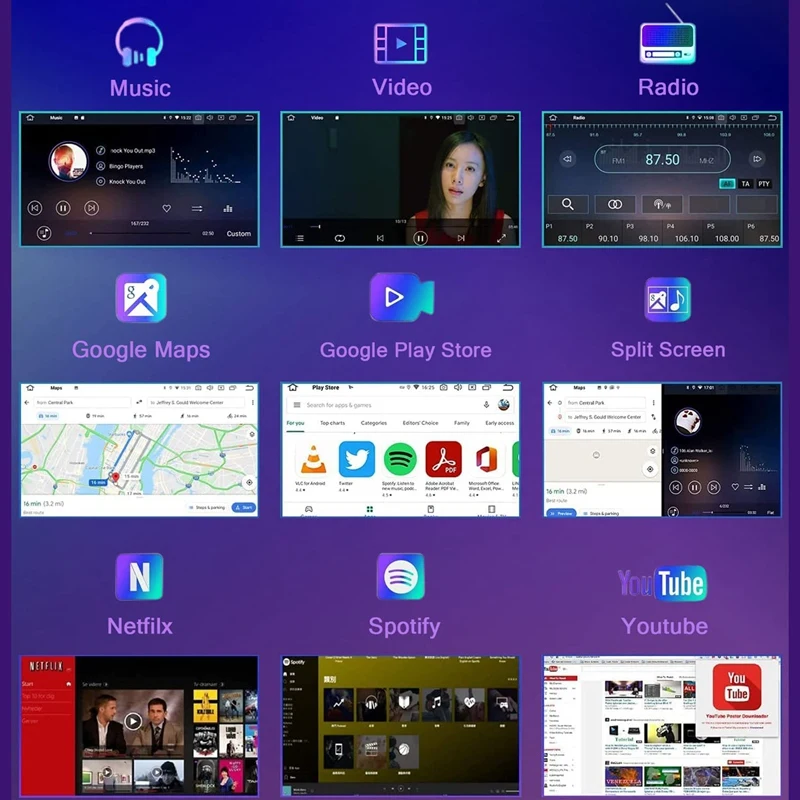Select Radio preset P3 98.10
The height and width of the screenshot is (800, 800).
click(643, 233)
